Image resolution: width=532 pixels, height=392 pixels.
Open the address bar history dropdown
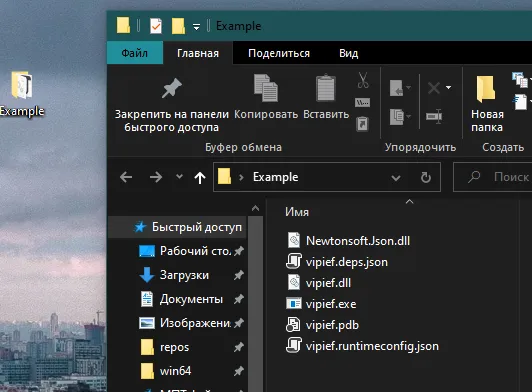396,178
